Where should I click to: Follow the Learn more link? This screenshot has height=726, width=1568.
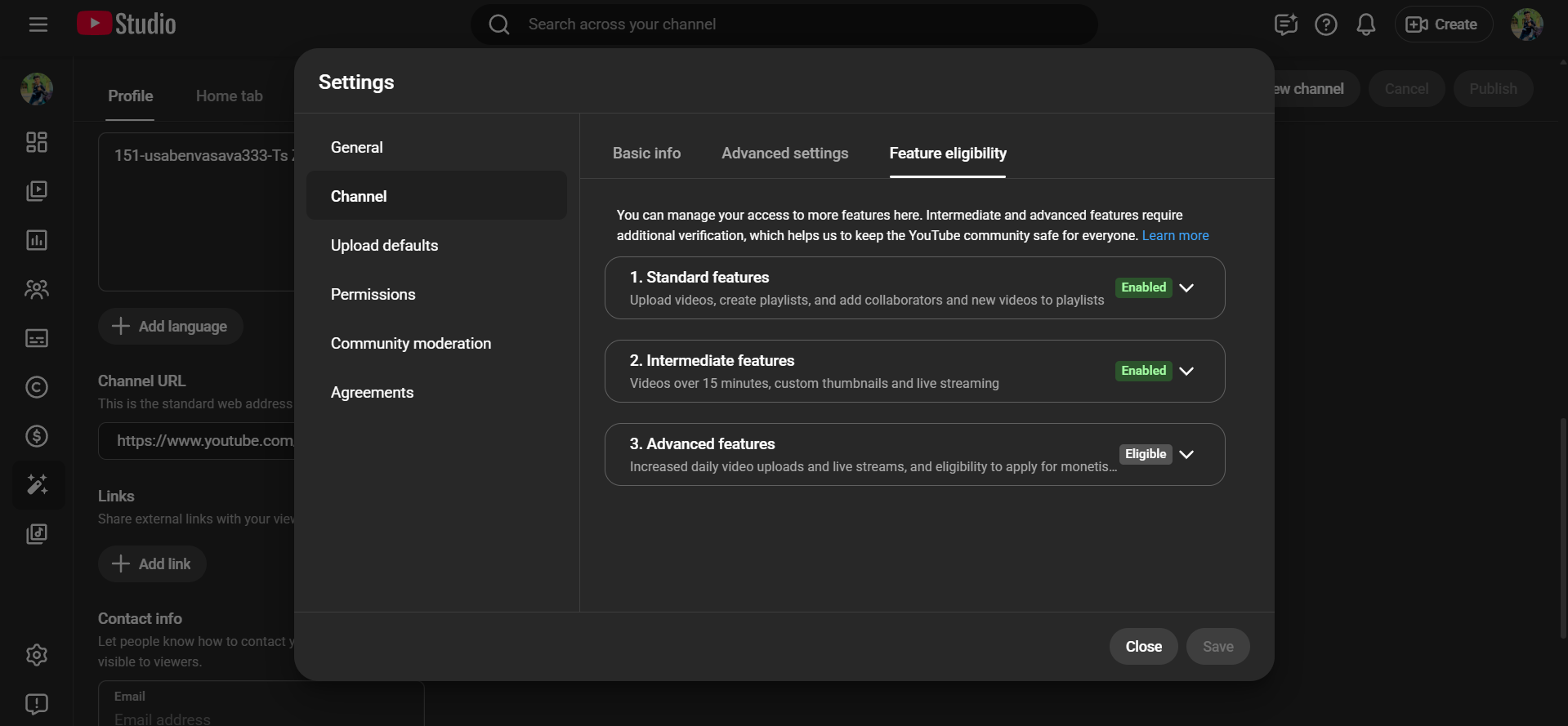[1175, 236]
